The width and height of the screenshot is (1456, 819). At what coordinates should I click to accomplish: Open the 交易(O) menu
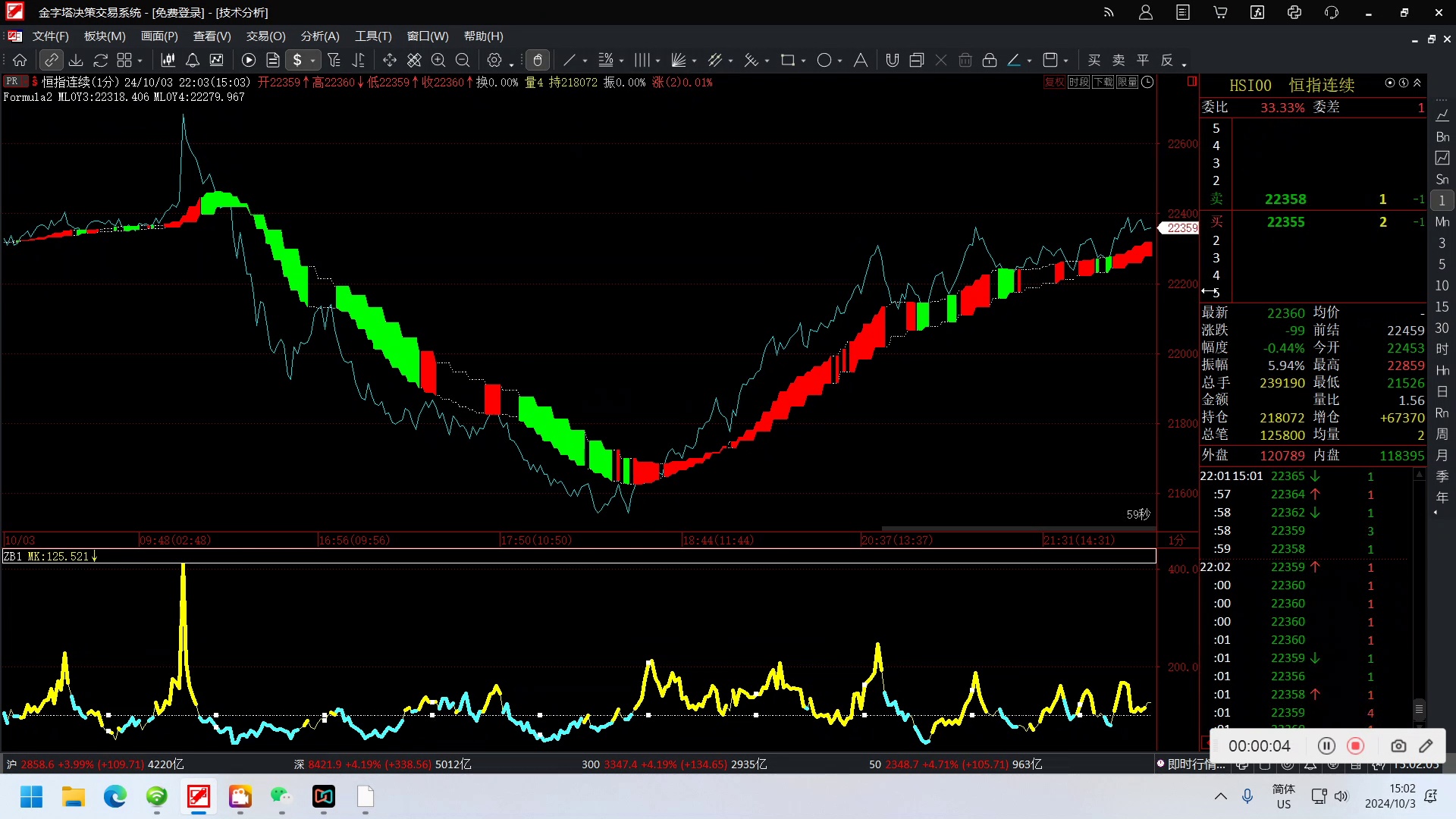coord(265,36)
